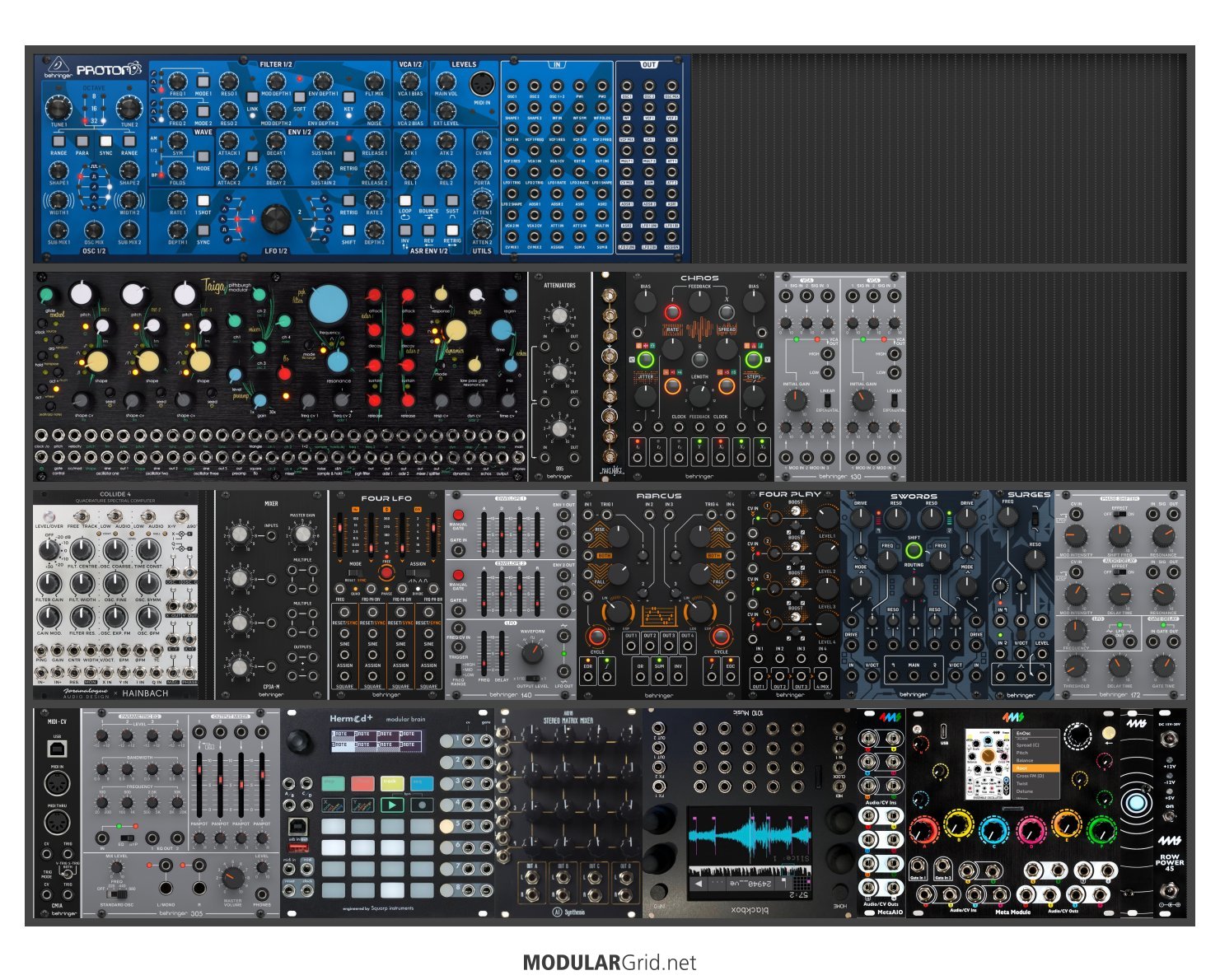1220x980 pixels.
Task: Click the MIDI-CV MIDI THRU socket
Action: tap(58, 822)
